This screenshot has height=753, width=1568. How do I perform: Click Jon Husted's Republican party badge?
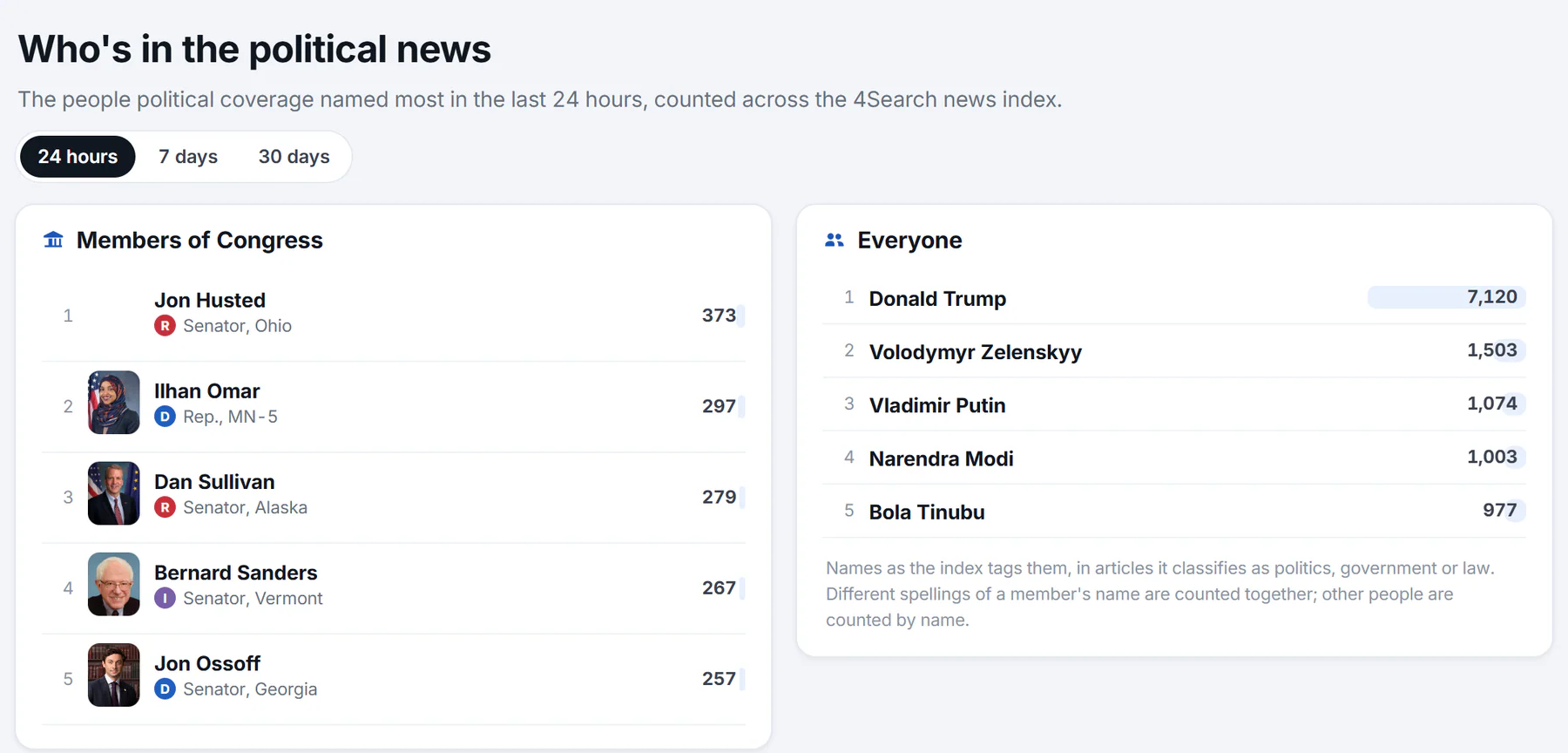[165, 326]
